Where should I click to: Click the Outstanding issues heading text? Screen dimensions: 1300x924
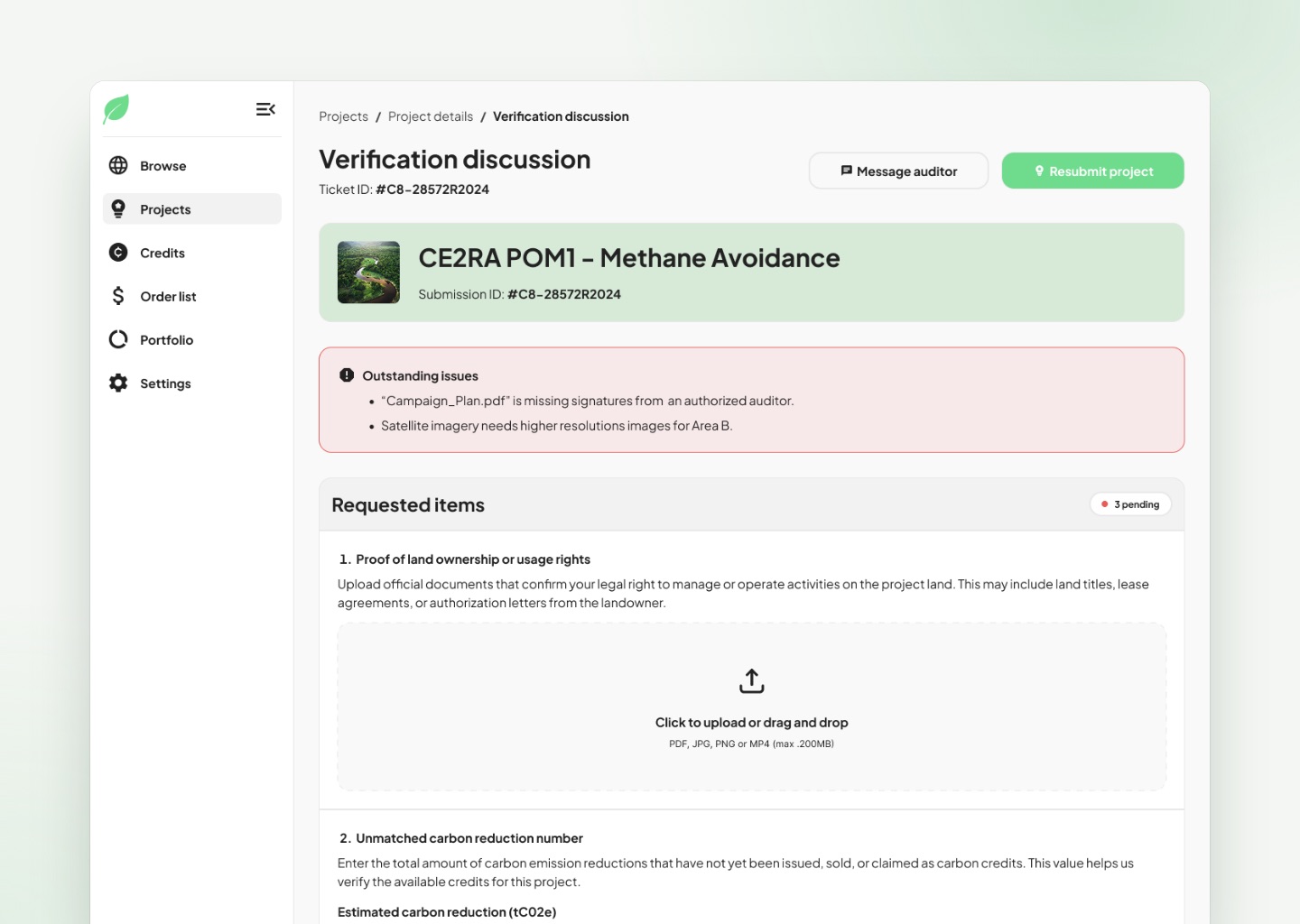421,375
